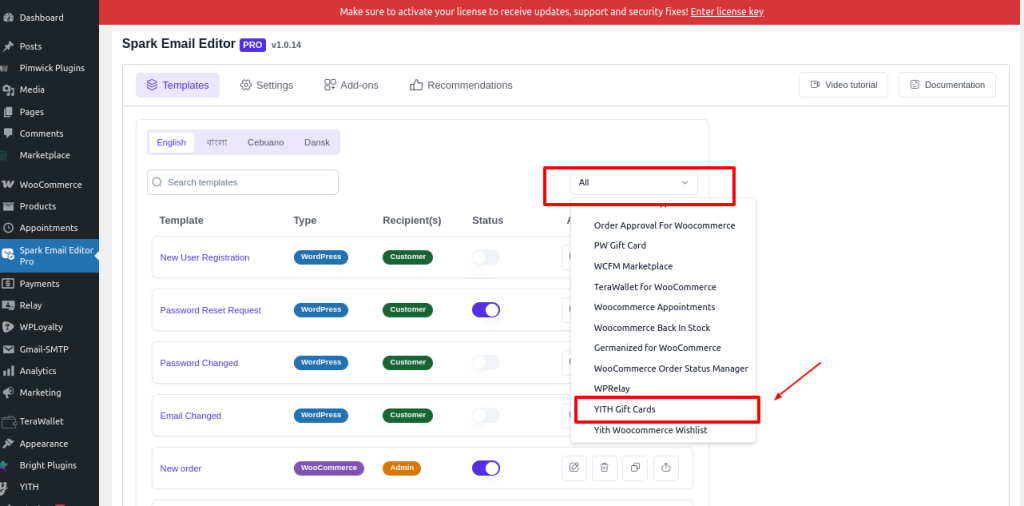Image resolution: width=1024 pixels, height=506 pixels.
Task: Click the Gmail-SMTP envelope icon
Action: pos(8,349)
